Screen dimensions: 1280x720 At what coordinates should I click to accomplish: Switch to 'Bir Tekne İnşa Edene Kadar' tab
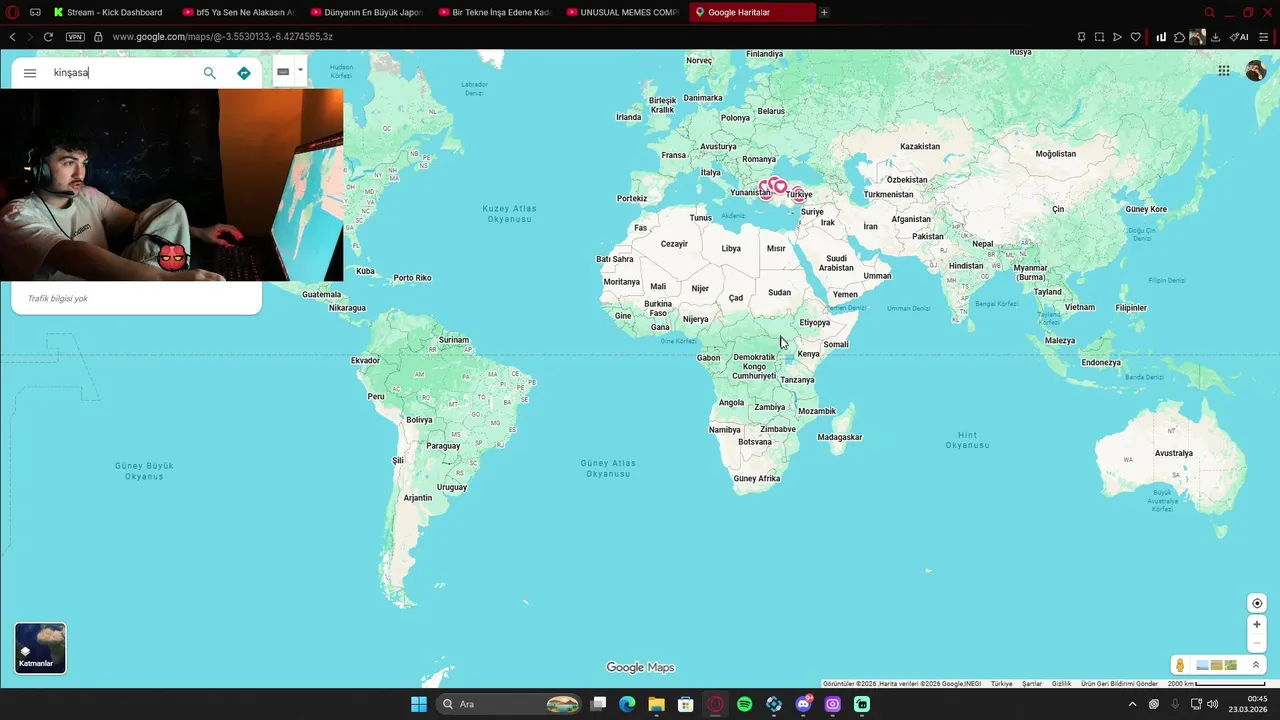(494, 12)
